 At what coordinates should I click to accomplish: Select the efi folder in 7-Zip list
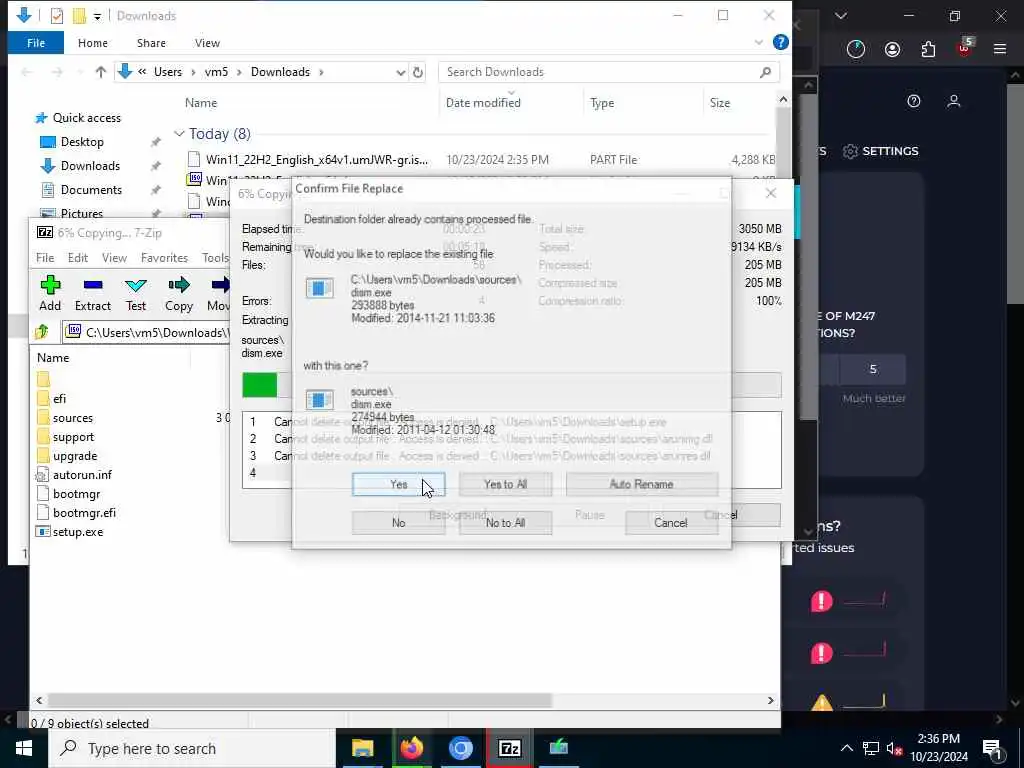59,398
